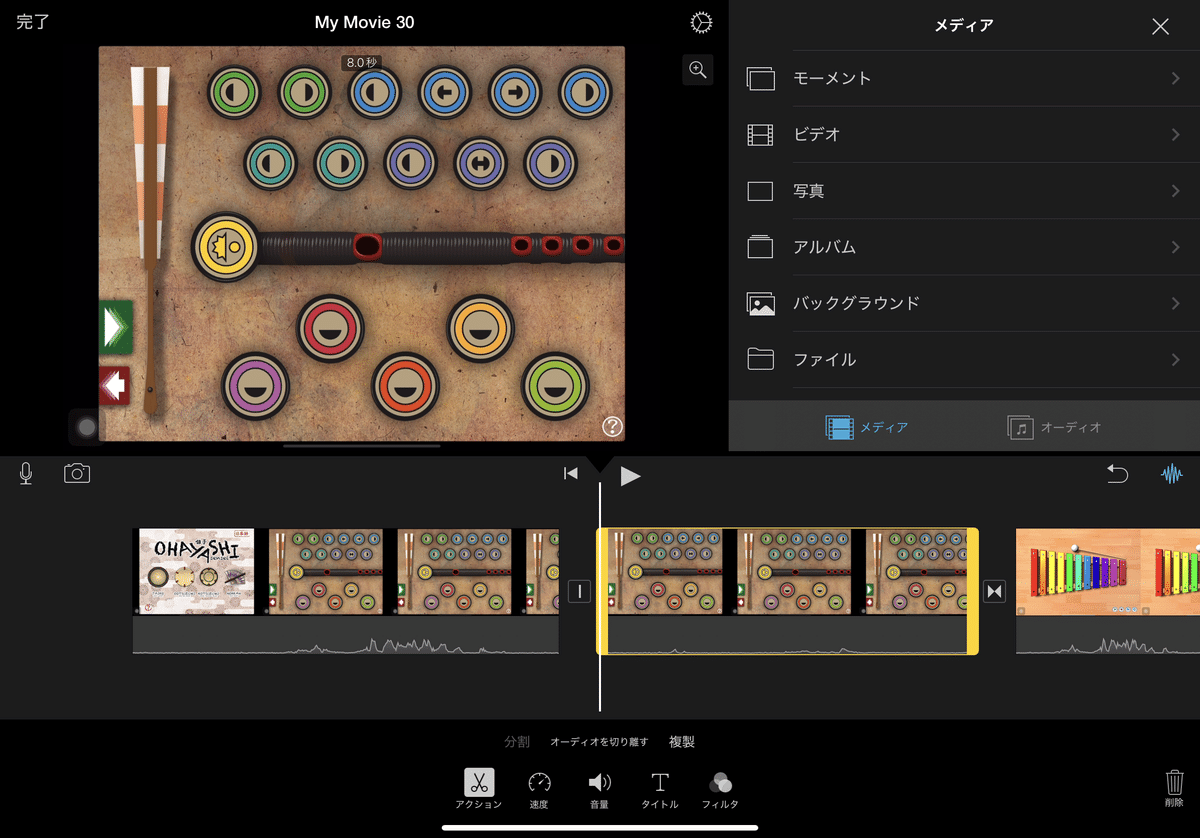Toggle audio waveform display
This screenshot has height=838, width=1200.
[1171, 474]
